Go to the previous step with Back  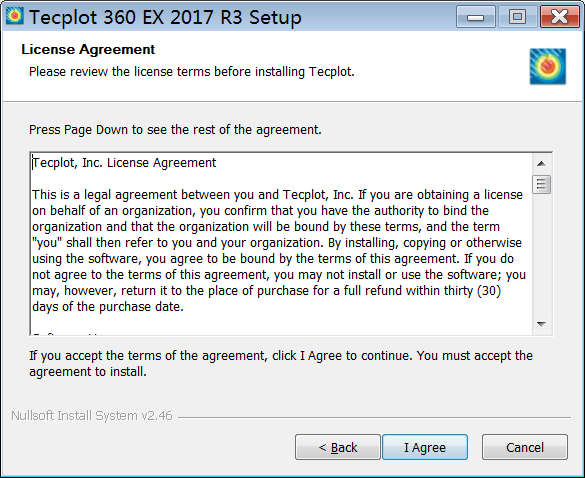[338, 447]
